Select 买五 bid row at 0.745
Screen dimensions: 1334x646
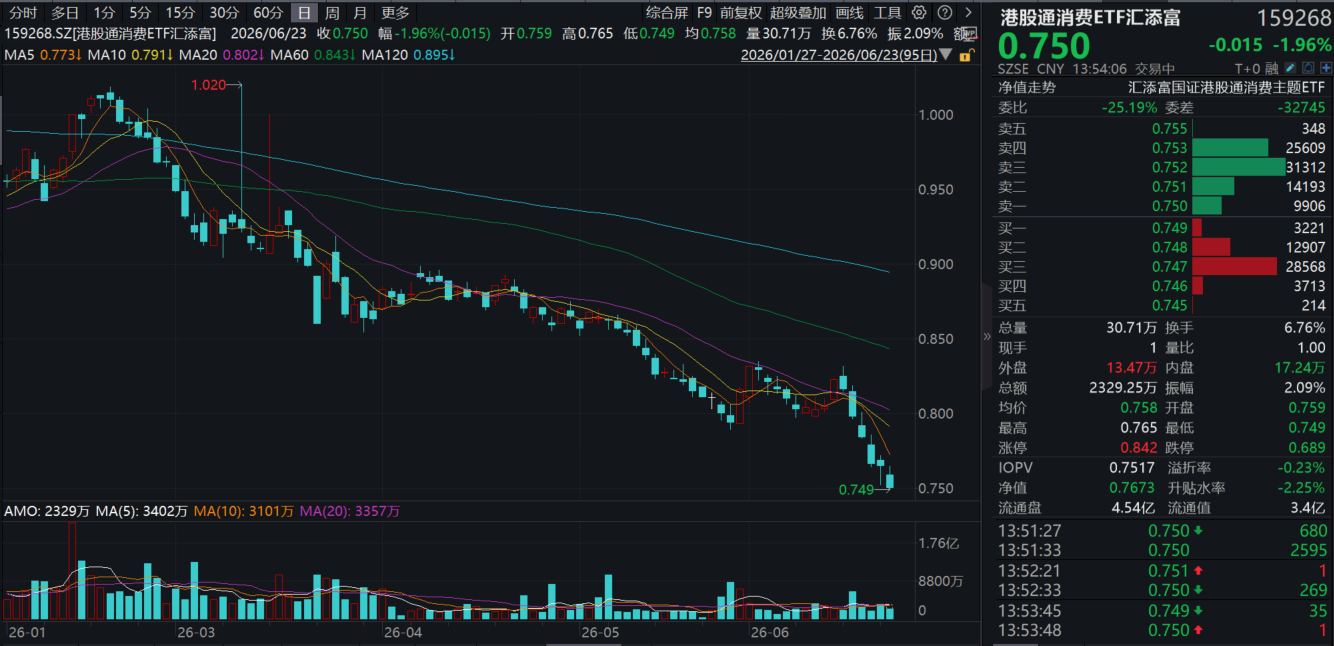pos(1163,305)
